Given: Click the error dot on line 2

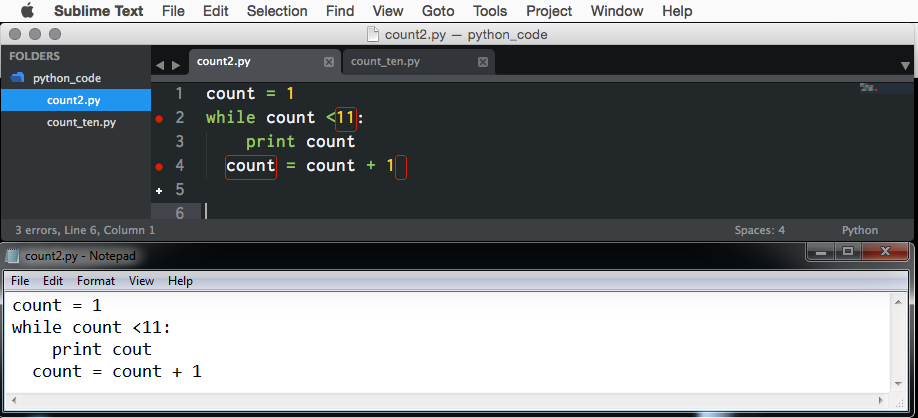Looking at the screenshot, I should tap(159, 118).
